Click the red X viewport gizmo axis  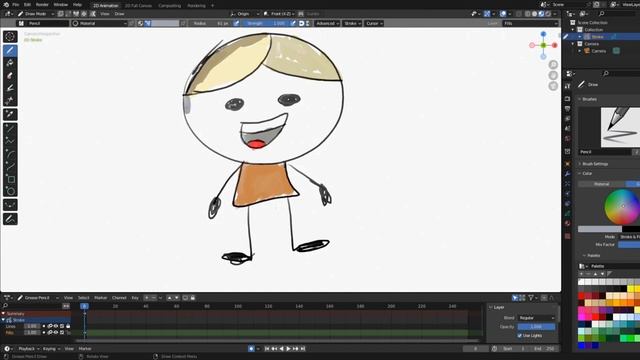[x=555, y=45]
